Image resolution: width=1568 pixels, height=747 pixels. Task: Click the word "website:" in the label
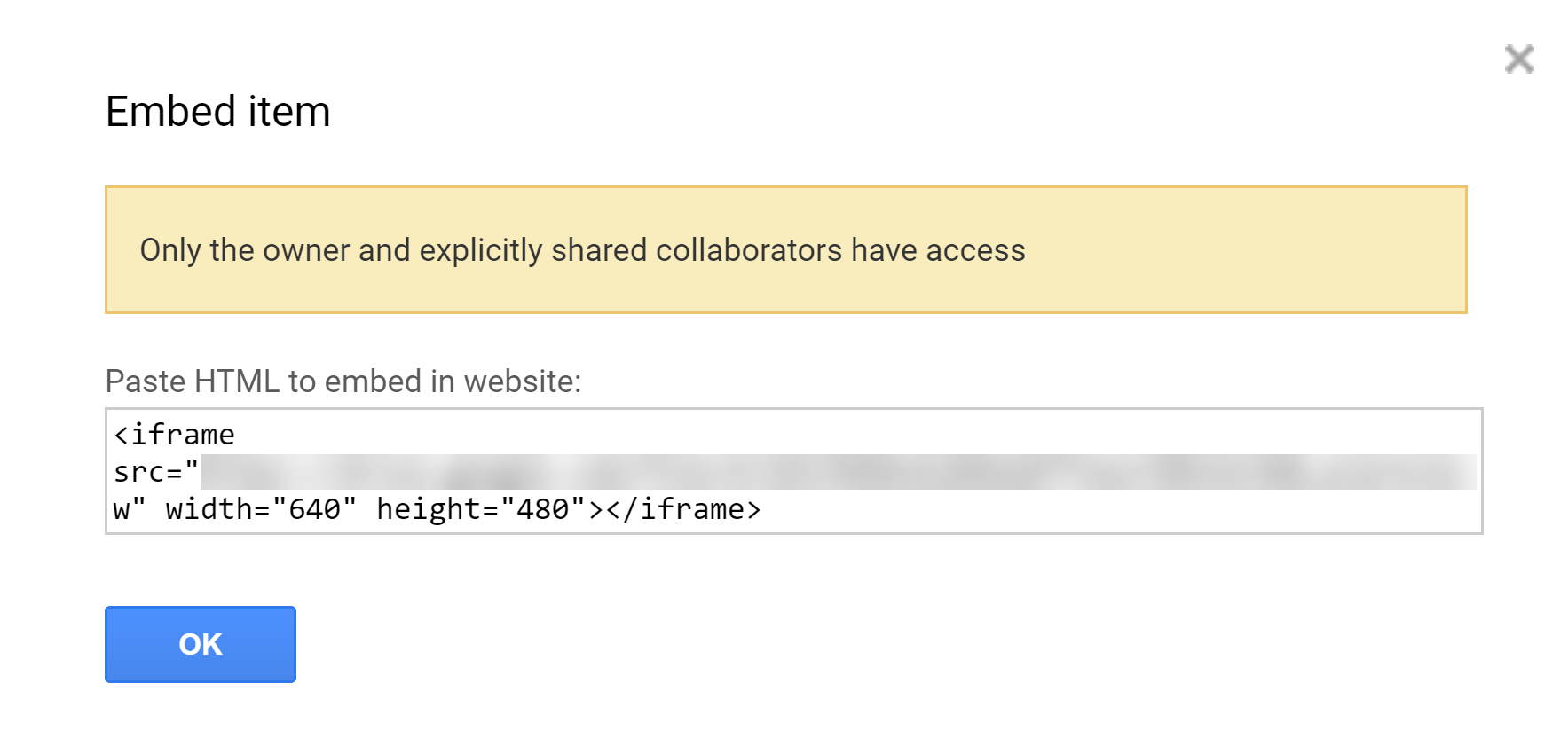click(x=522, y=381)
